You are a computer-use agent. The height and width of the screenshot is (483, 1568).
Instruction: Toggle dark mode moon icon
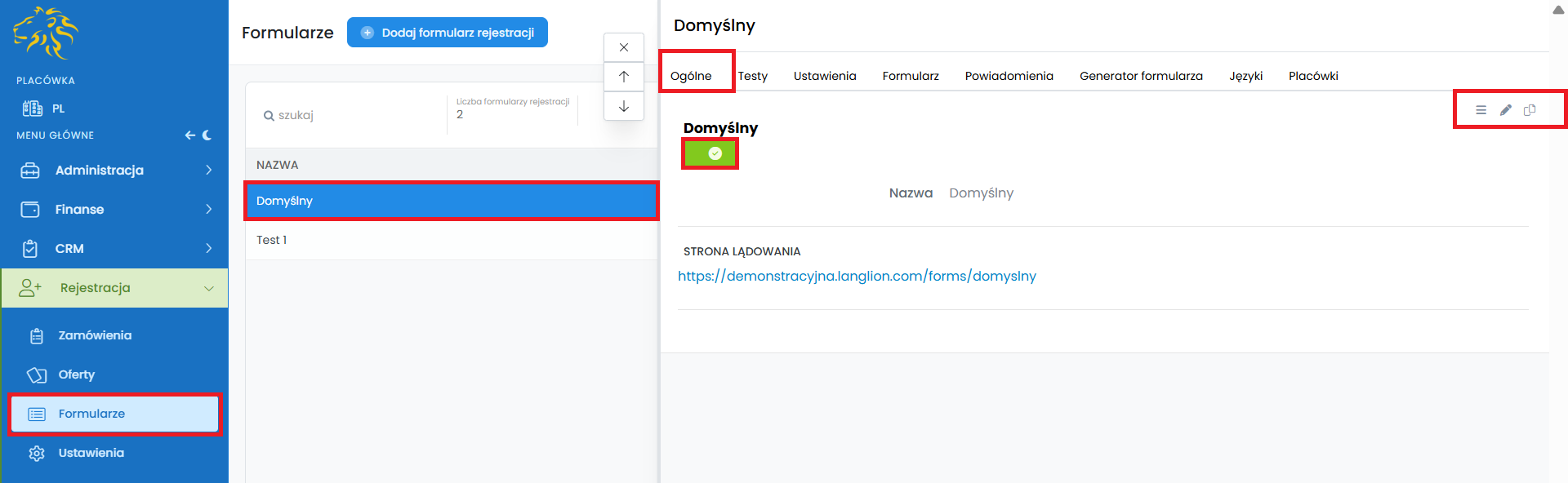click(207, 135)
